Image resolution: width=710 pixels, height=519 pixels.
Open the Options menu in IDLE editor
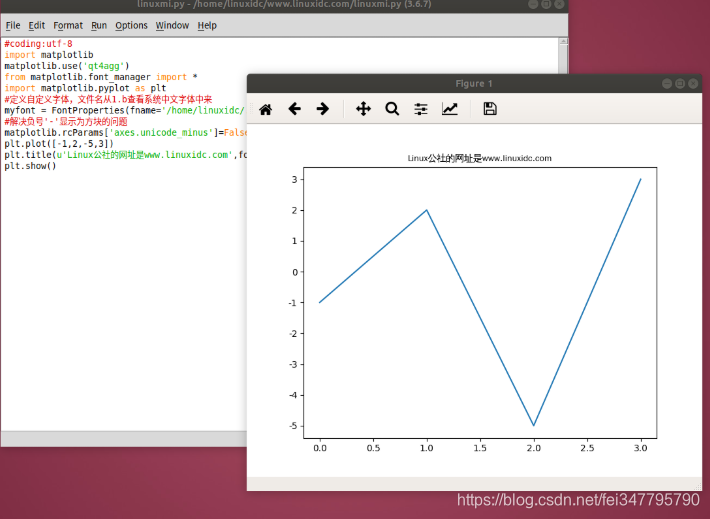pos(131,25)
